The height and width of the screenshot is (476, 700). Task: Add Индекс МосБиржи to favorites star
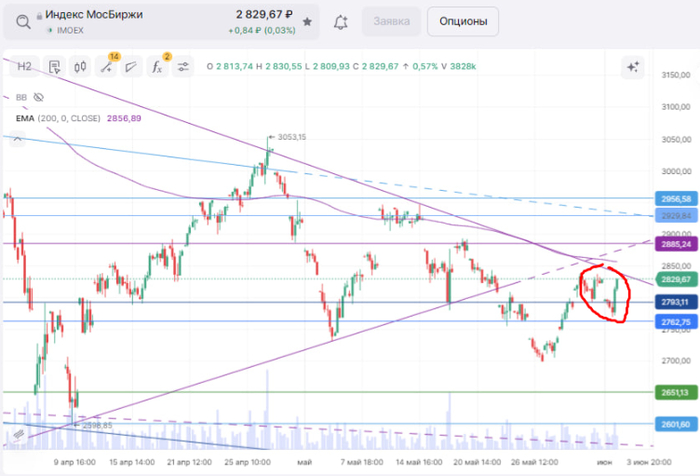pos(307,21)
